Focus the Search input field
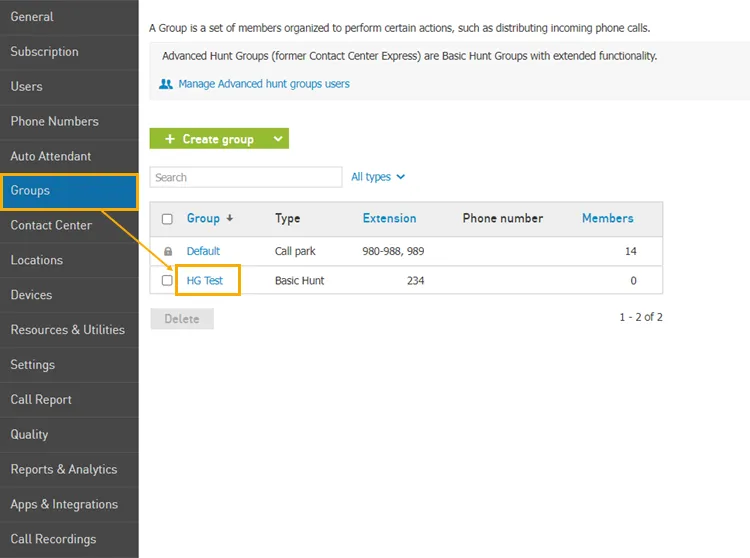This screenshot has width=750, height=558. (x=246, y=177)
